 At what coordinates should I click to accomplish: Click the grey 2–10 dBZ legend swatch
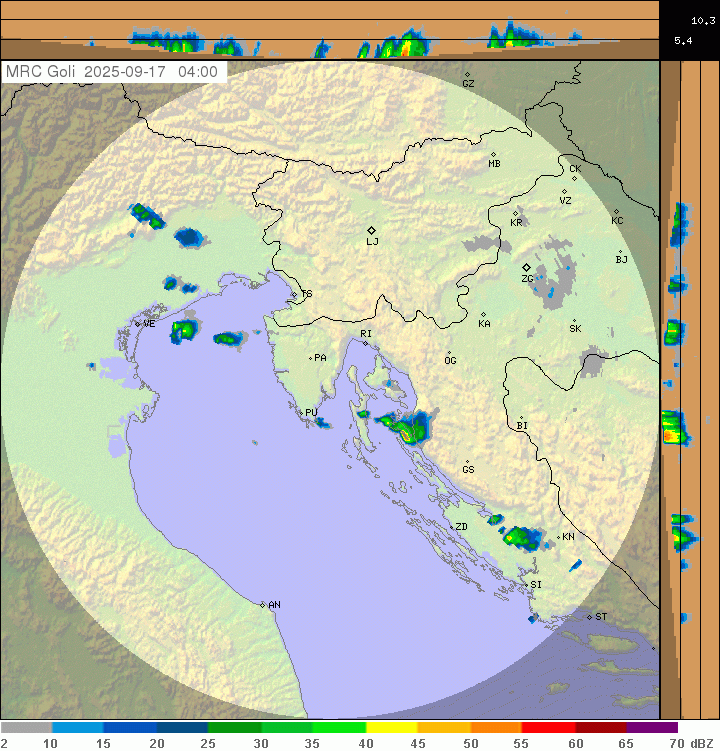pyautogui.click(x=26, y=728)
